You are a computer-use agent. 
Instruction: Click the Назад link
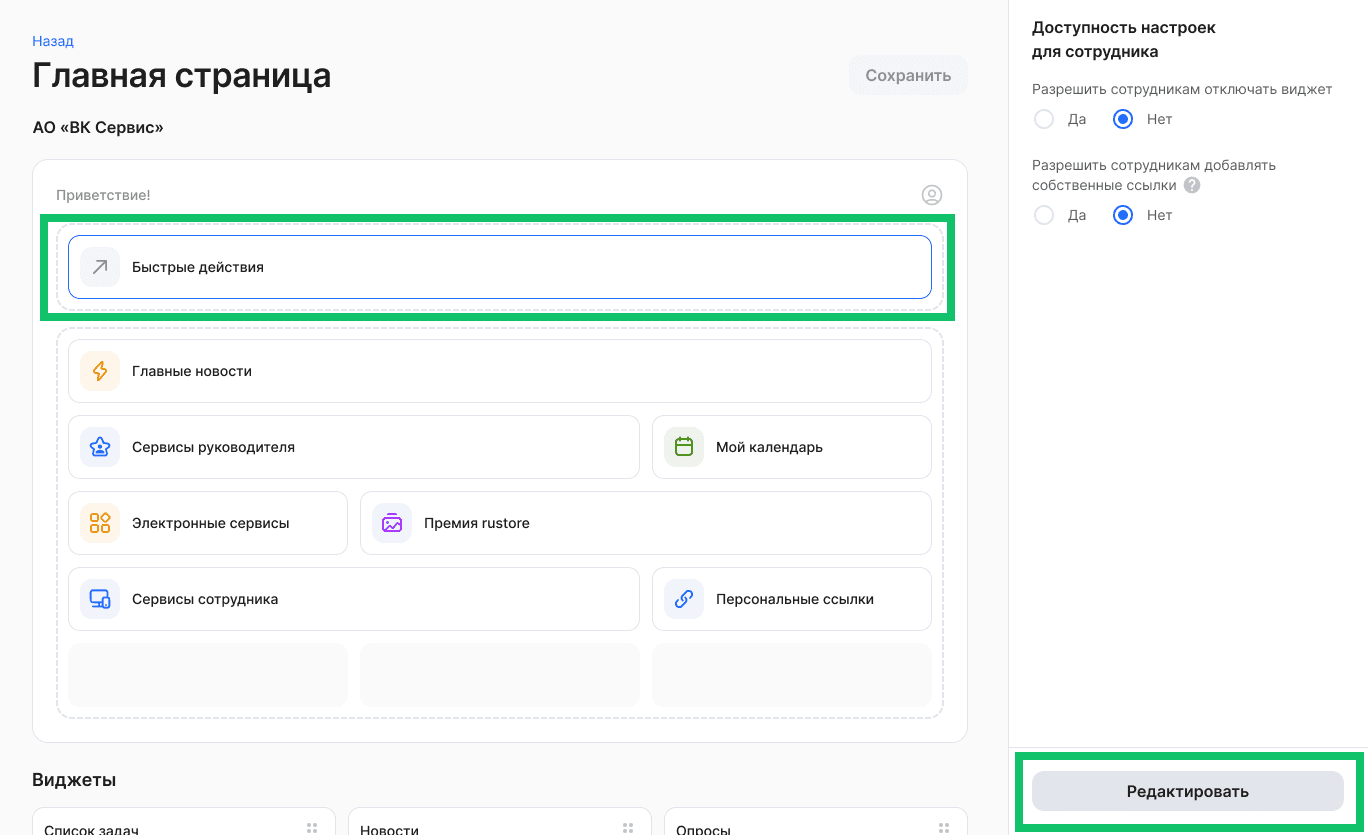point(52,41)
